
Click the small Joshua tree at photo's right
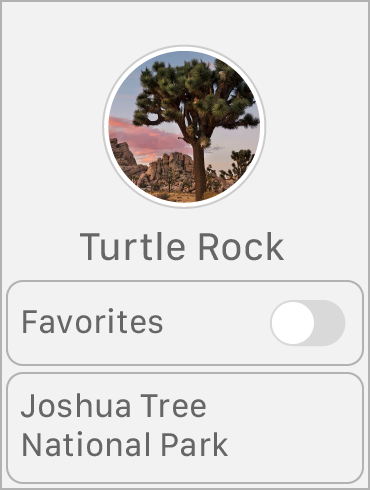(x=241, y=163)
